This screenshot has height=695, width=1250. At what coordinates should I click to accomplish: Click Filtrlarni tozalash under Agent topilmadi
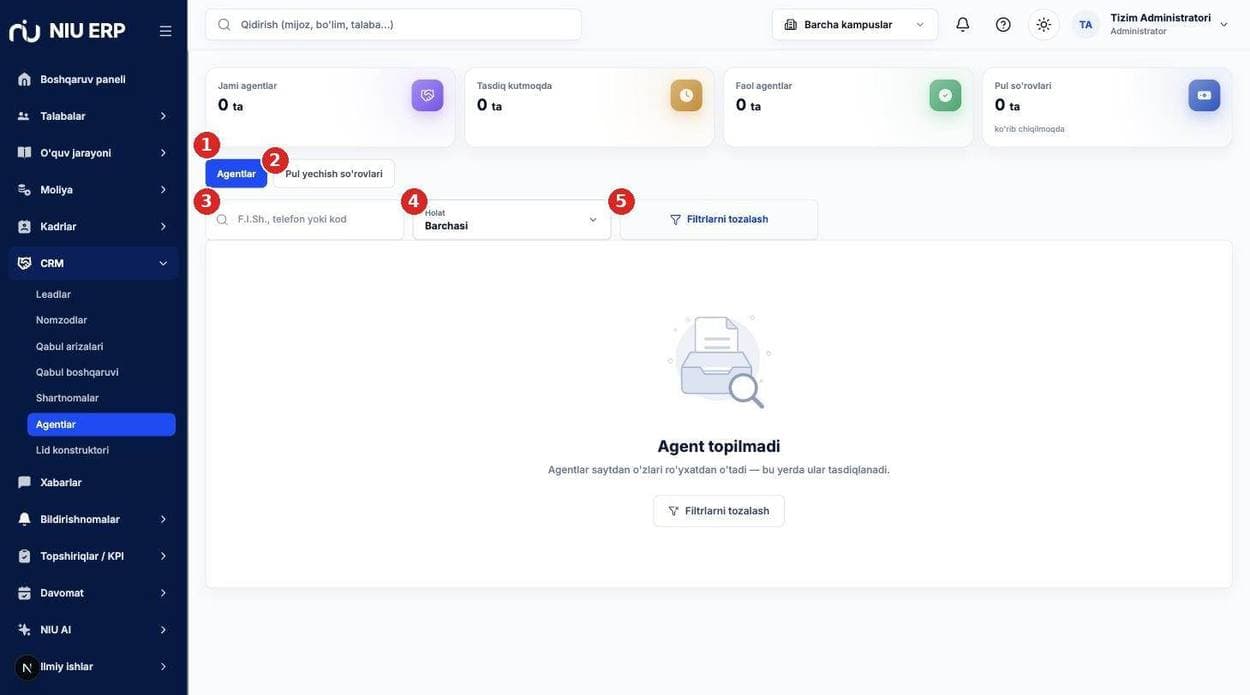tap(719, 511)
